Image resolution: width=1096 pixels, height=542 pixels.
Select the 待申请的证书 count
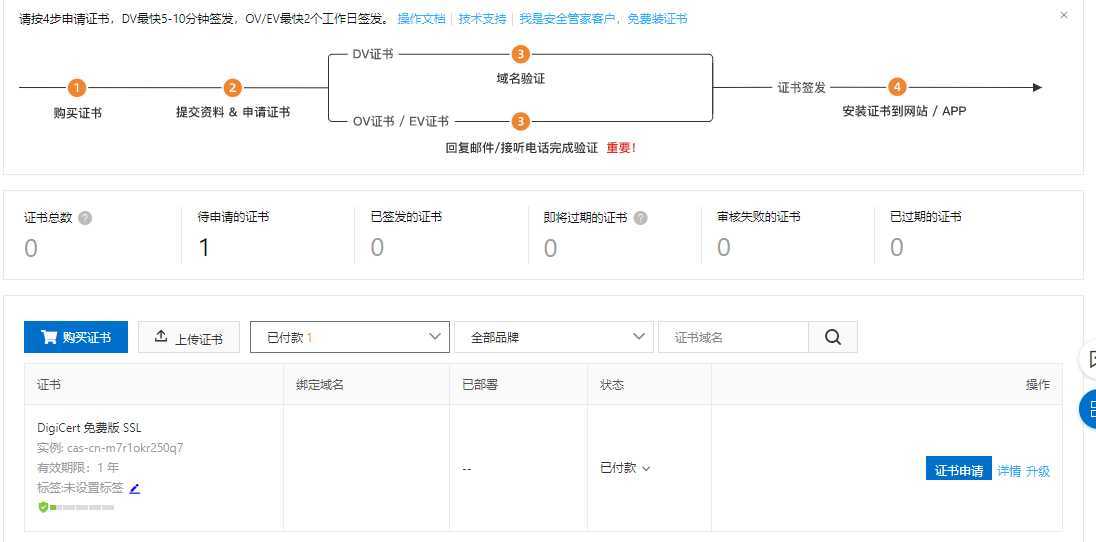coord(204,247)
